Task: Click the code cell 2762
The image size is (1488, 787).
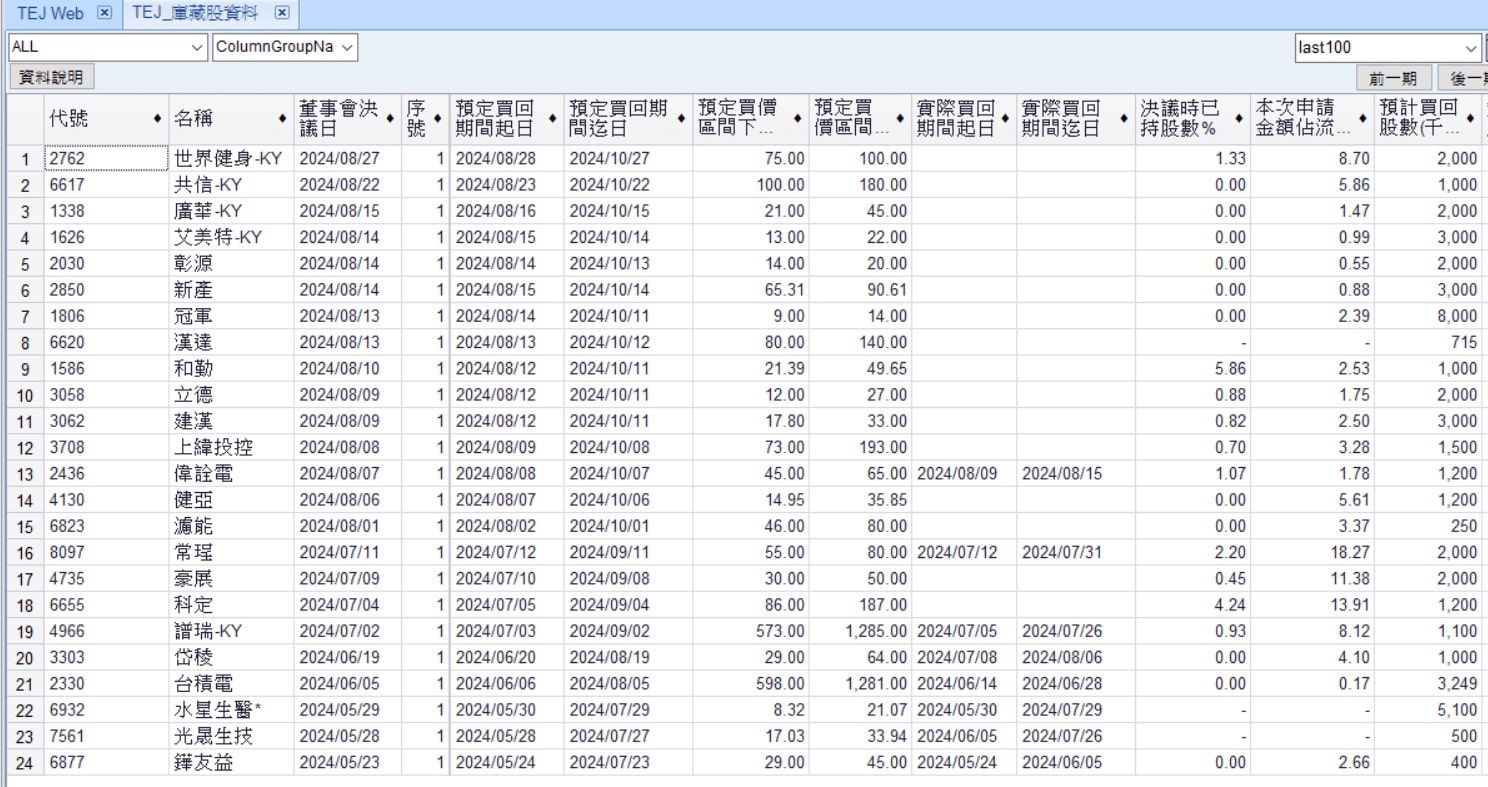Action: coord(105,158)
